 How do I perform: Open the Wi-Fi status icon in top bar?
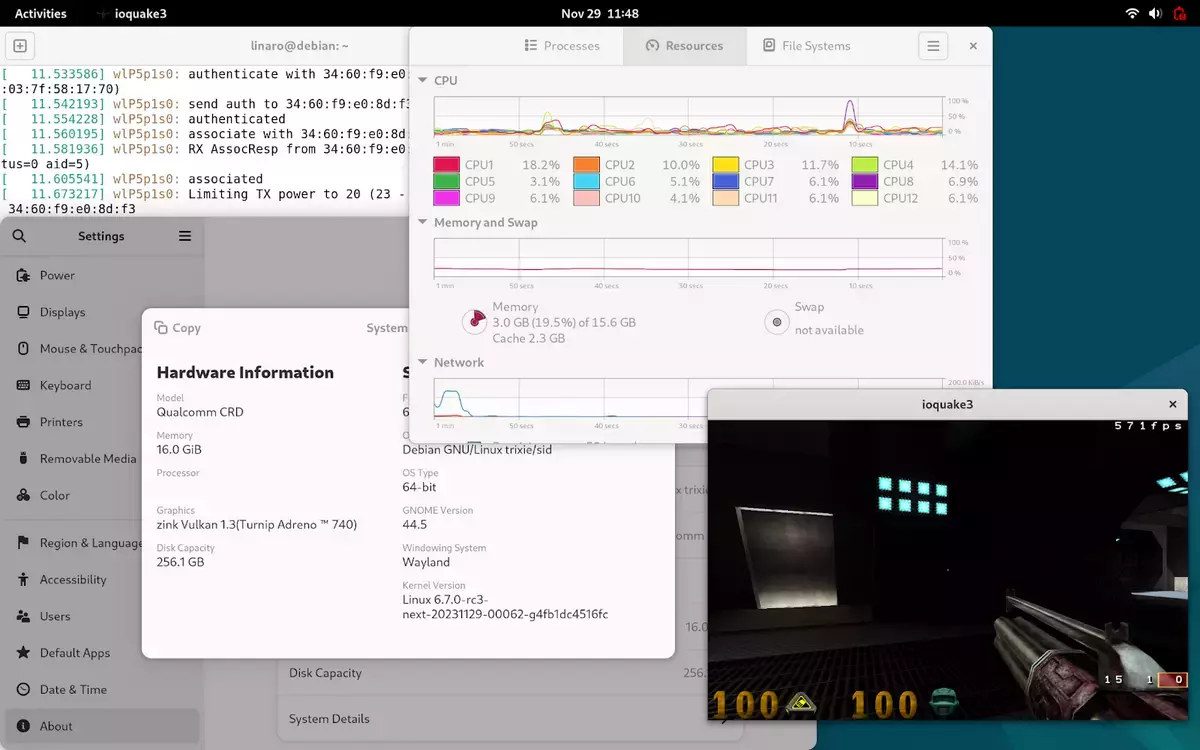1134,13
